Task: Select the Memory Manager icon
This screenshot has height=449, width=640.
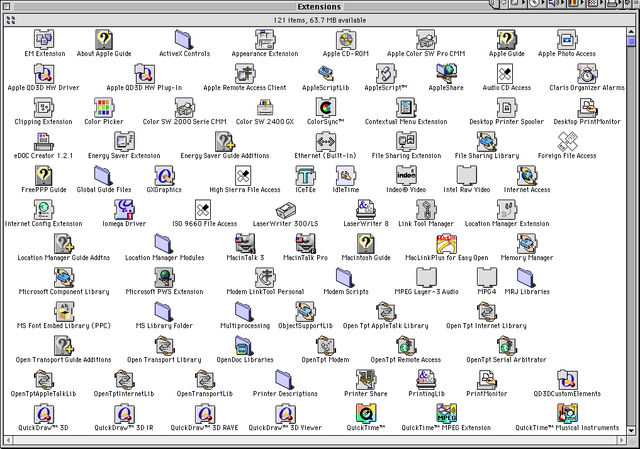Action: 527,243
